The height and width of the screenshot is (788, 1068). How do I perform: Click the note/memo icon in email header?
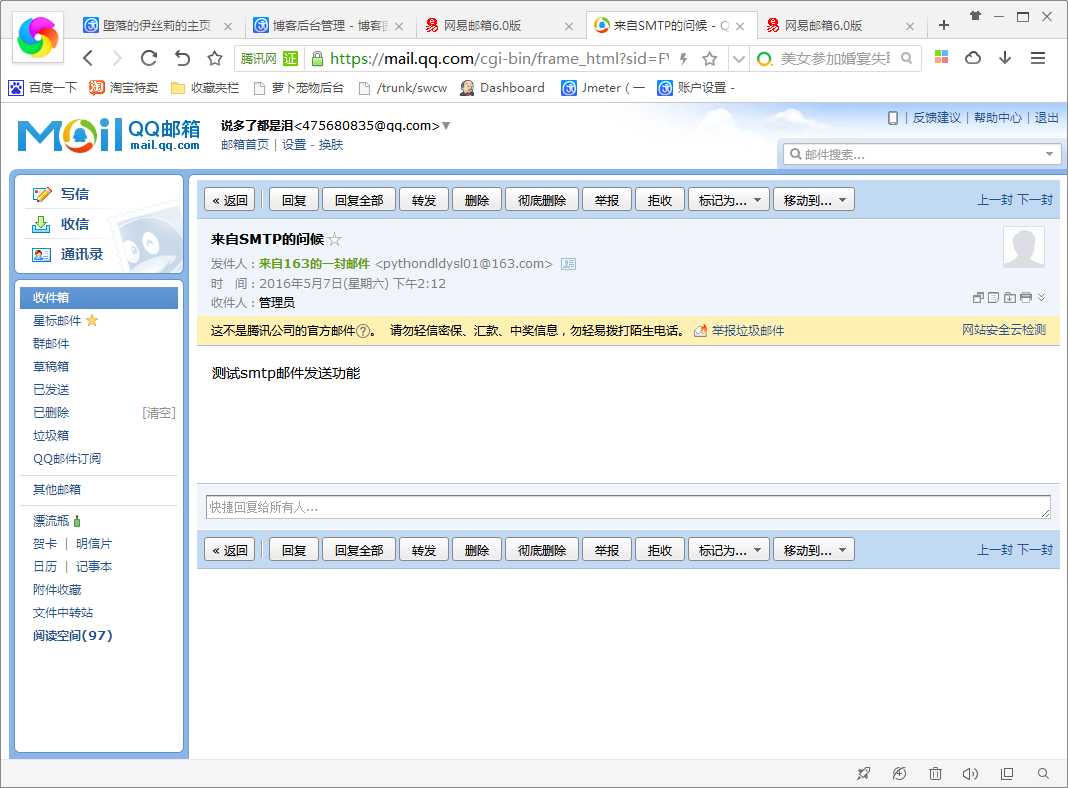994,298
